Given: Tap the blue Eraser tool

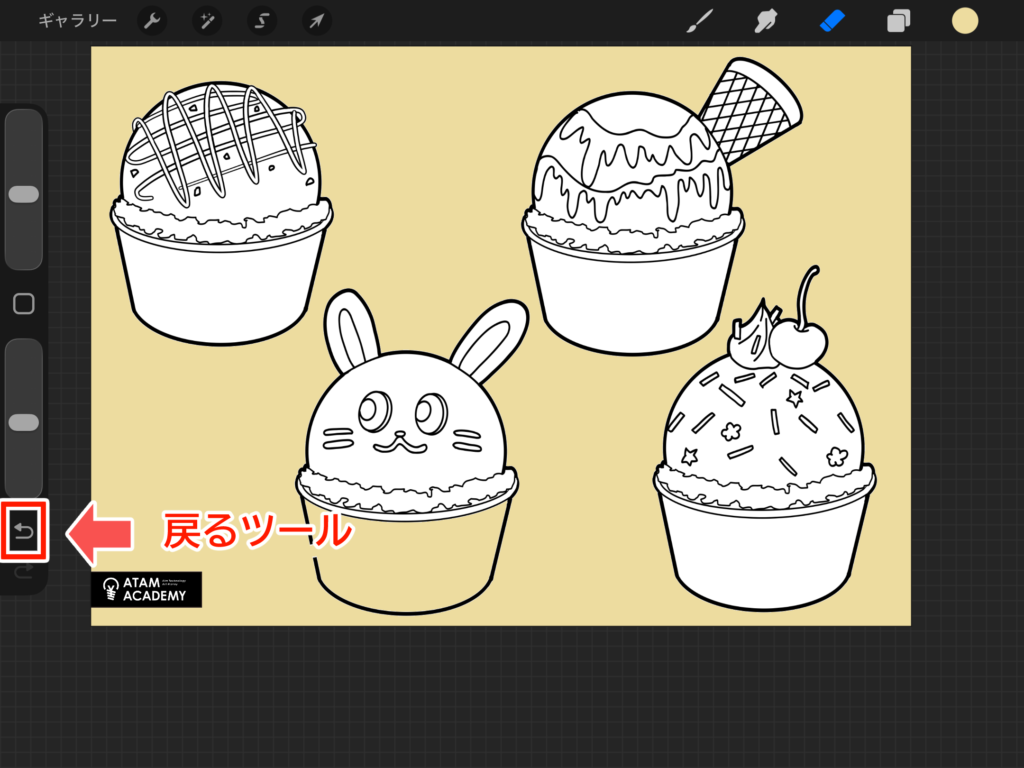Looking at the screenshot, I should pyautogui.click(x=833, y=21).
